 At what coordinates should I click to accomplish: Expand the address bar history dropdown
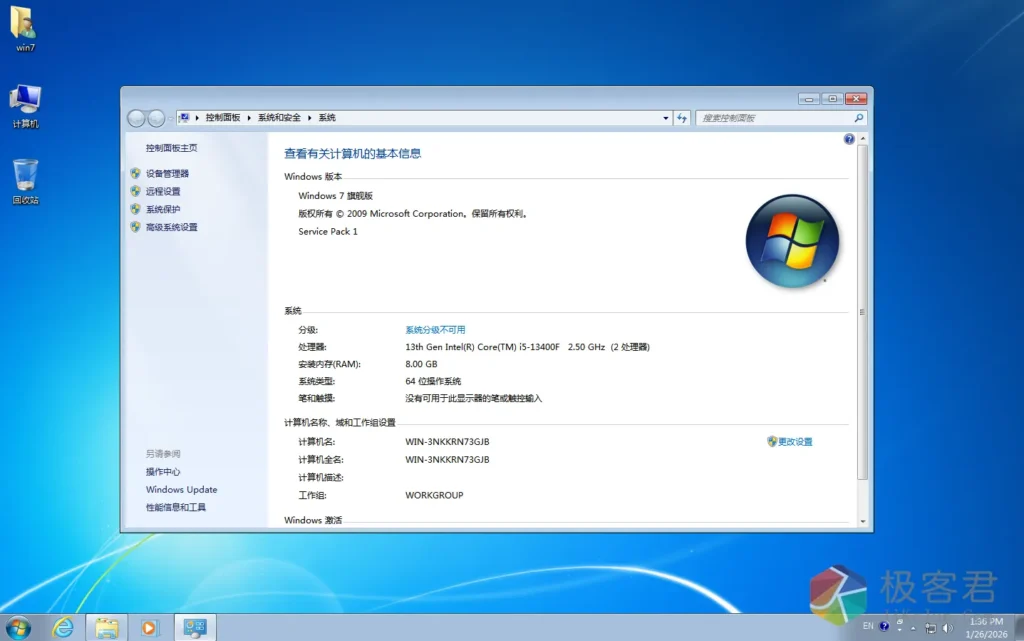tap(666, 118)
